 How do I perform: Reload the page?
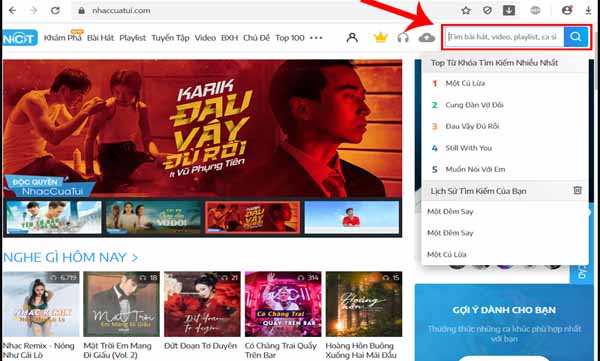pos(55,10)
